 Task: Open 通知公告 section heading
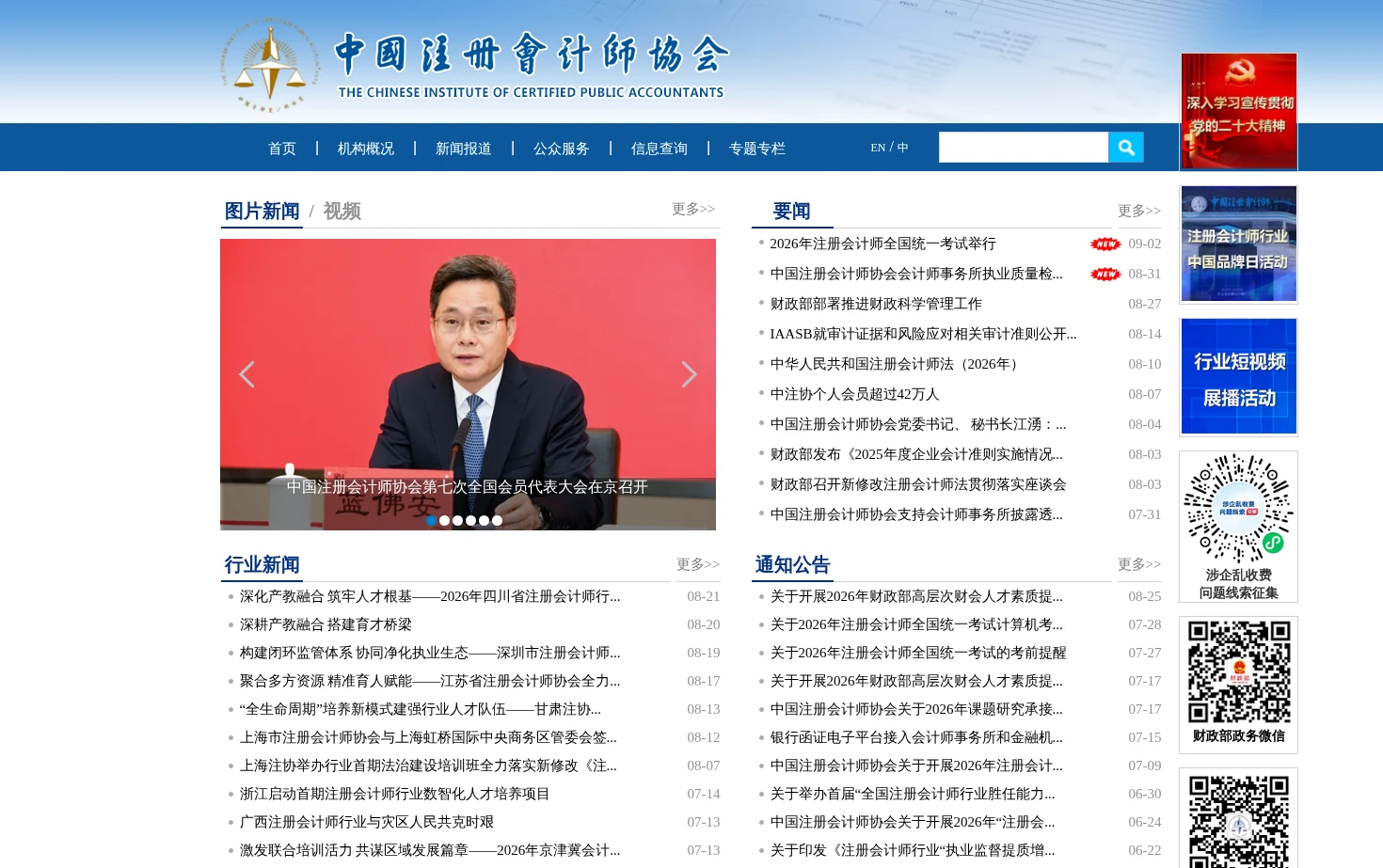tap(792, 564)
